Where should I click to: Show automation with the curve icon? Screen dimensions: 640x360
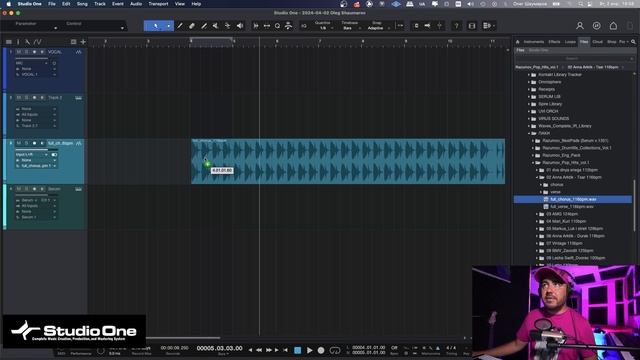pyautogui.click(x=38, y=42)
